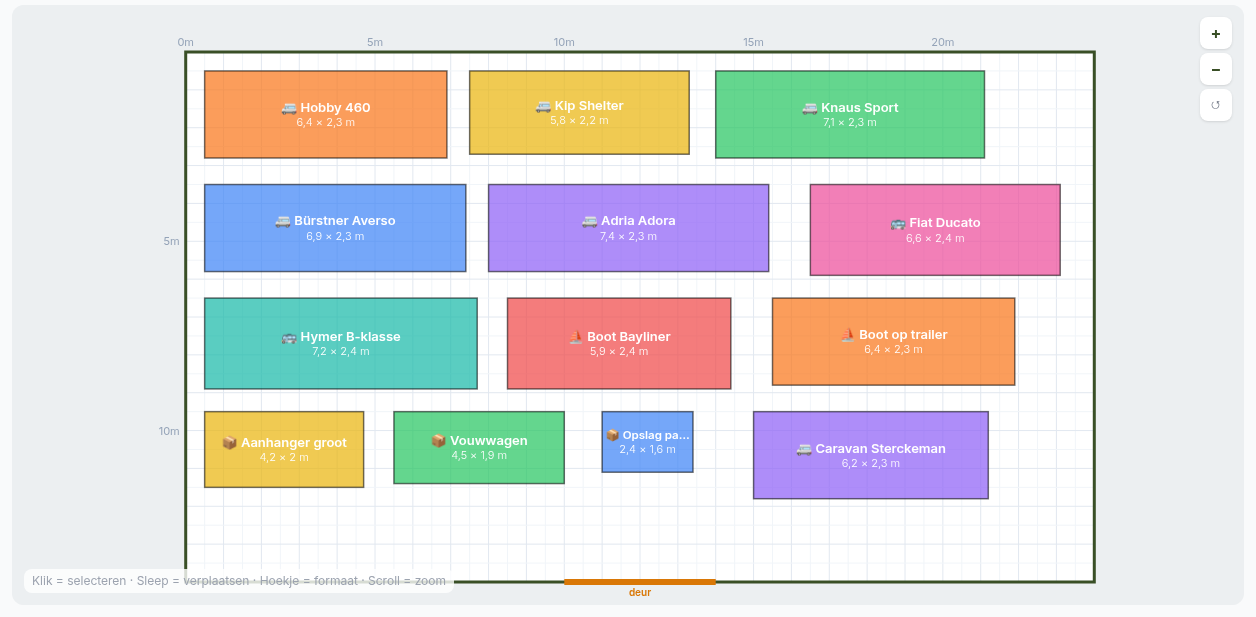Select the Aanhanger groot block

284,449
